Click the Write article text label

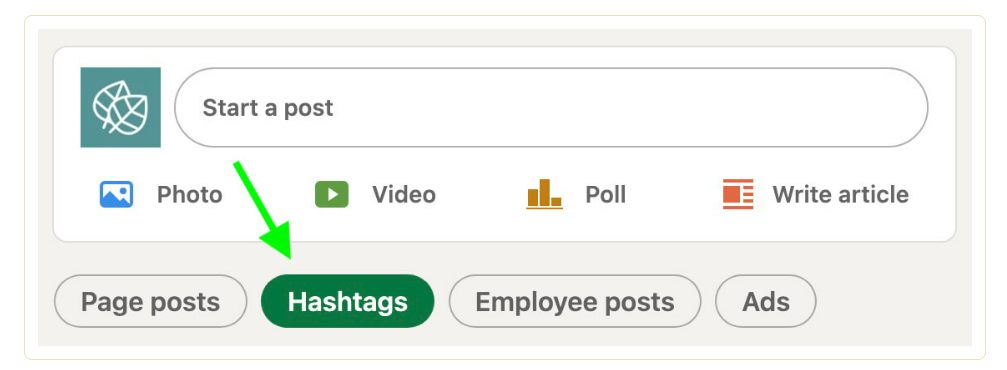841,195
